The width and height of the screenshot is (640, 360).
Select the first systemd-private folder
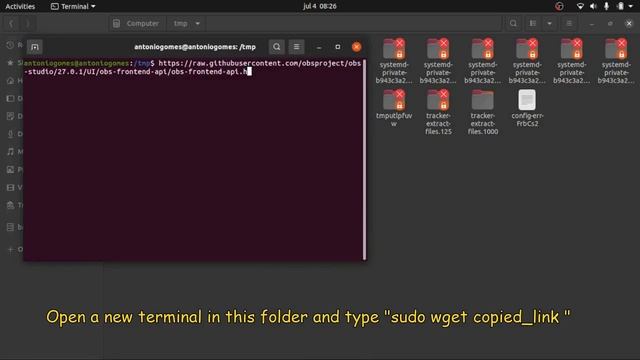pyautogui.click(x=393, y=61)
